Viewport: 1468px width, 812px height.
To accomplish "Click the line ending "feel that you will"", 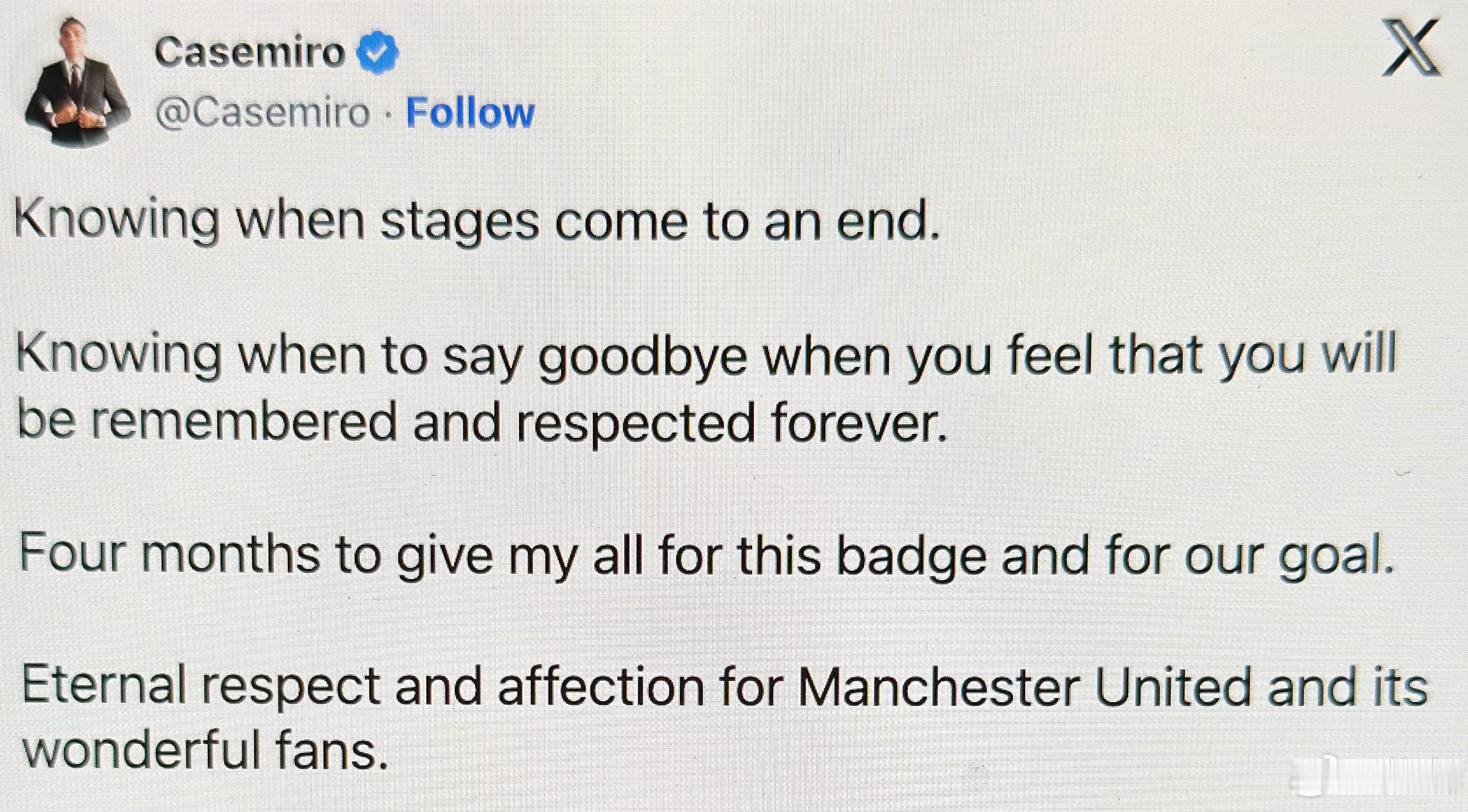I will 706,356.
